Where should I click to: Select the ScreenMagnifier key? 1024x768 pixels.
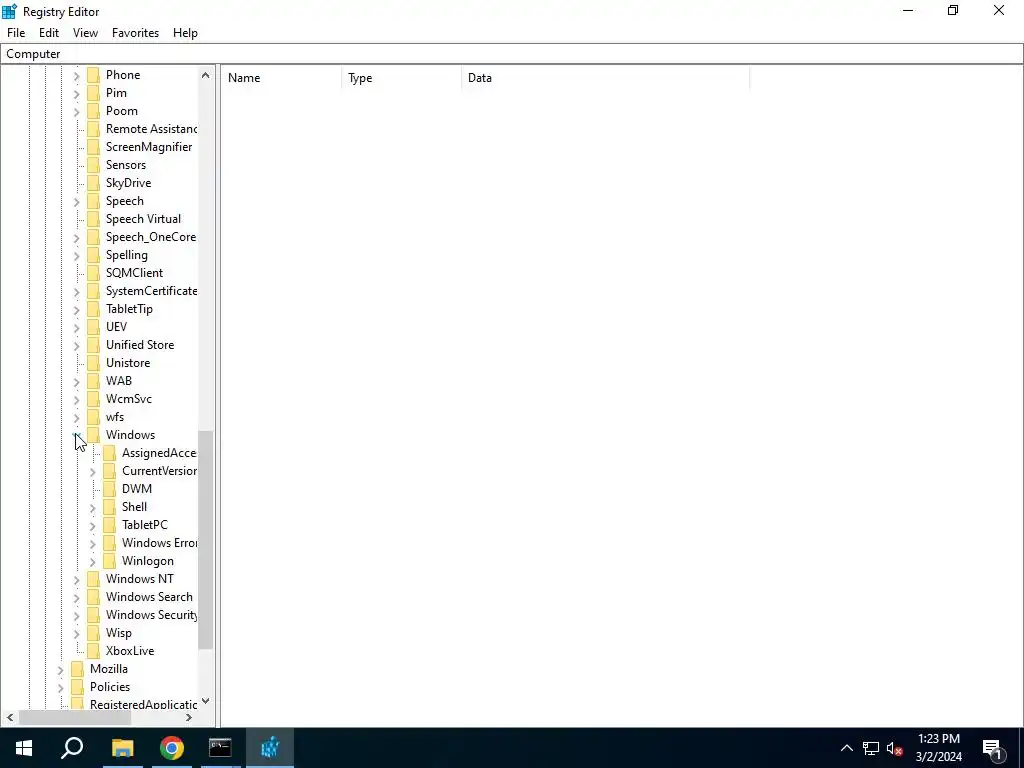(x=149, y=147)
